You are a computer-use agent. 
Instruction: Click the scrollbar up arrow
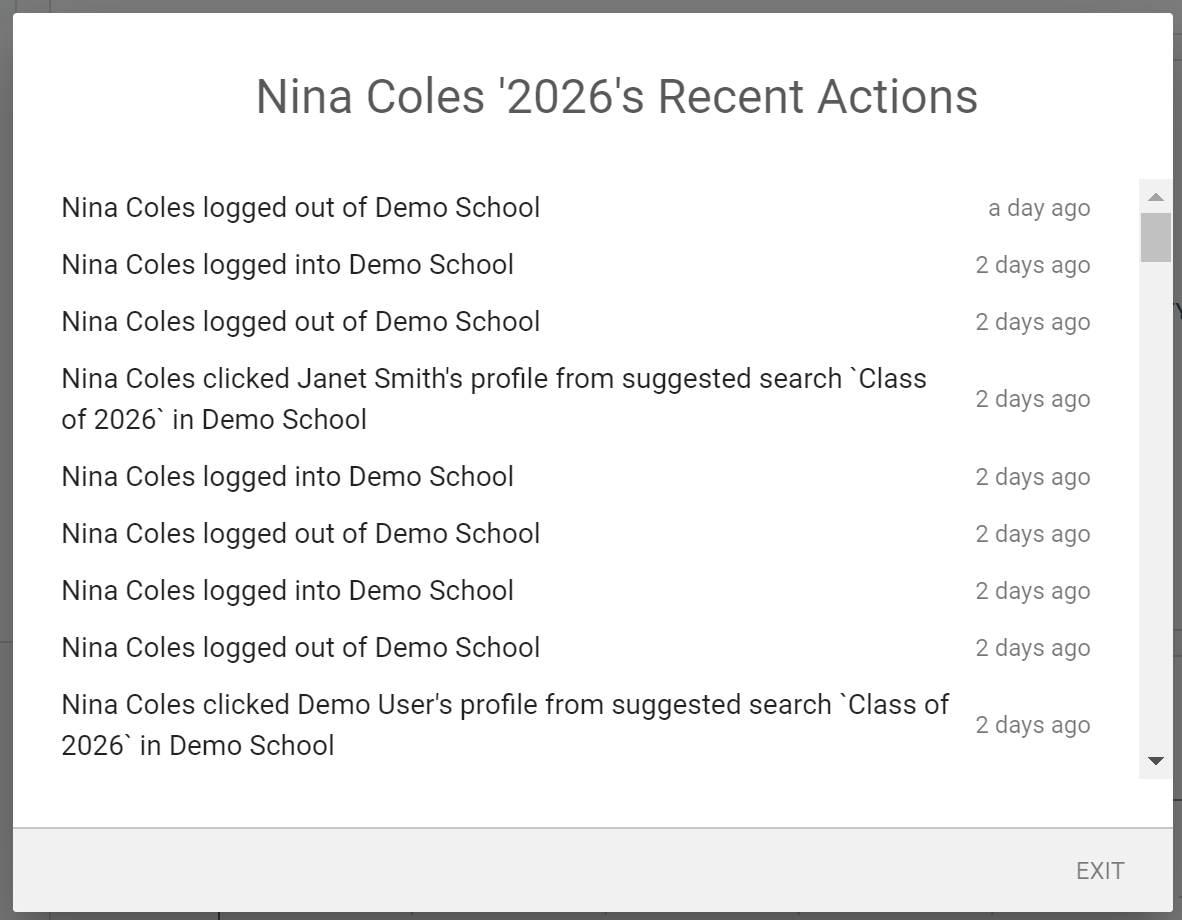[1156, 197]
